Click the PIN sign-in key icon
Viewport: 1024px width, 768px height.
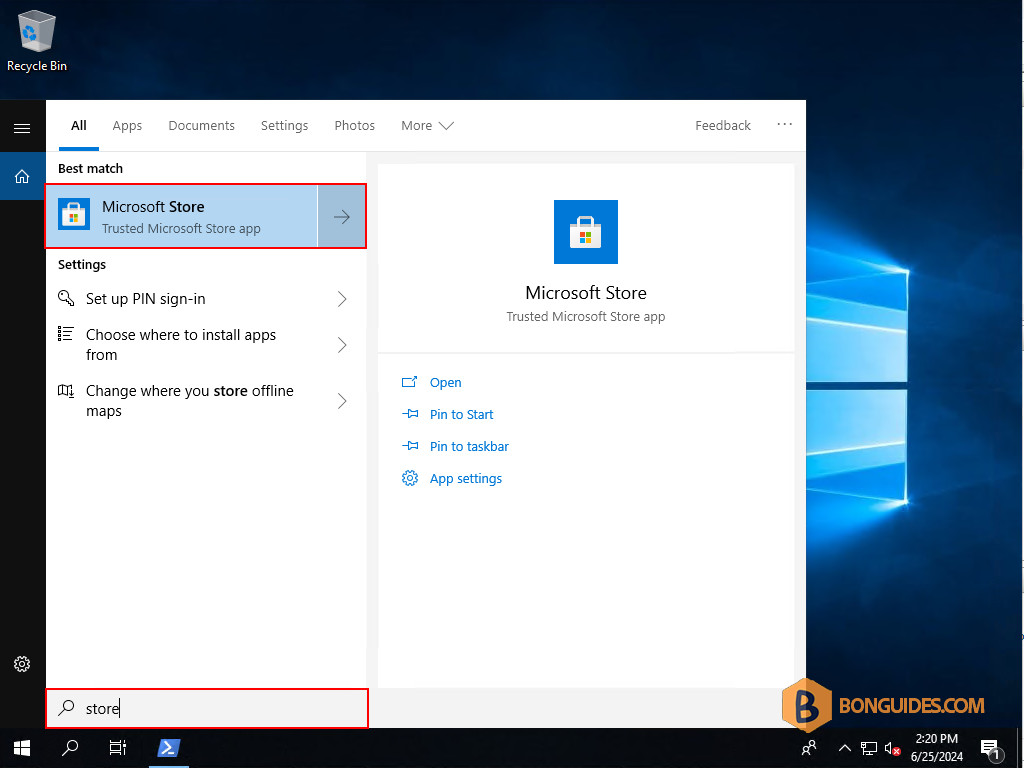[66, 298]
